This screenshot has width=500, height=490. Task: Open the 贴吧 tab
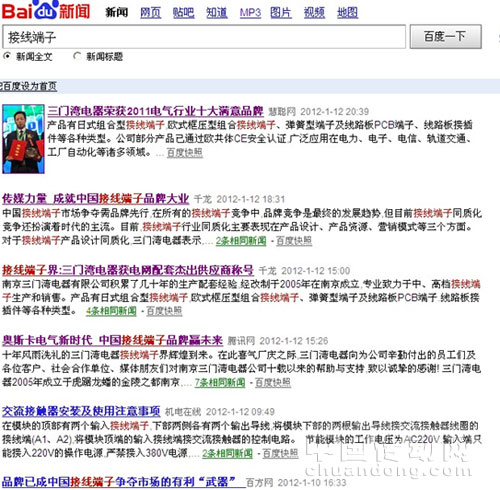coord(183,13)
